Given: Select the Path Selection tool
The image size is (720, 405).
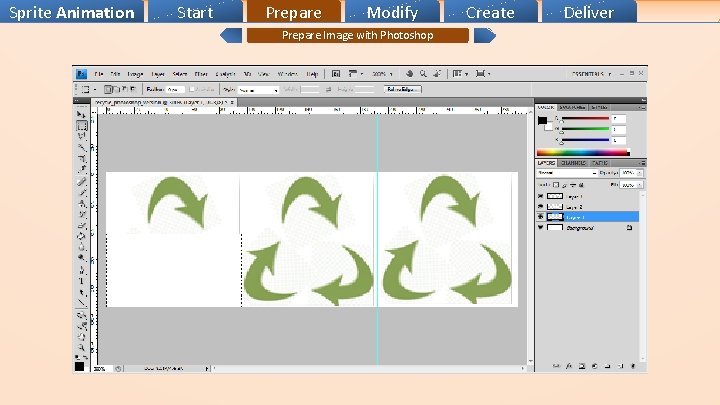Looking at the screenshot, I should pos(81,292).
